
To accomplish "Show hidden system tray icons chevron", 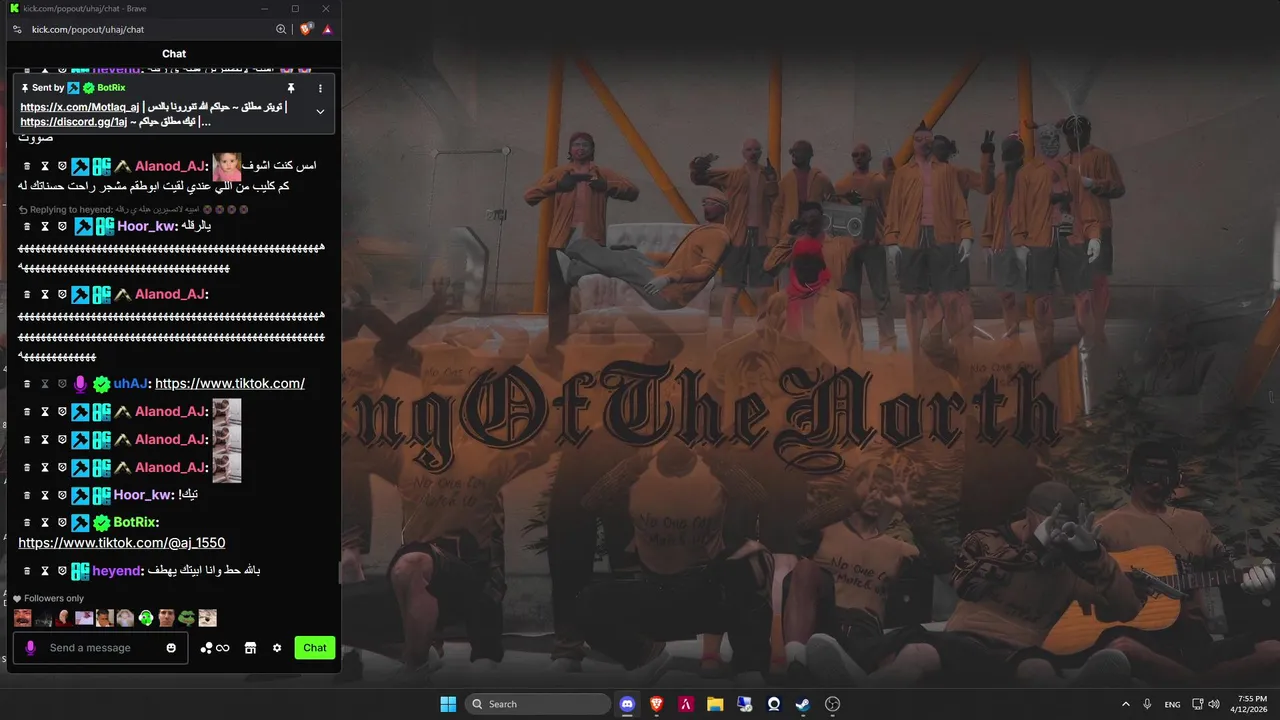I will point(1125,704).
